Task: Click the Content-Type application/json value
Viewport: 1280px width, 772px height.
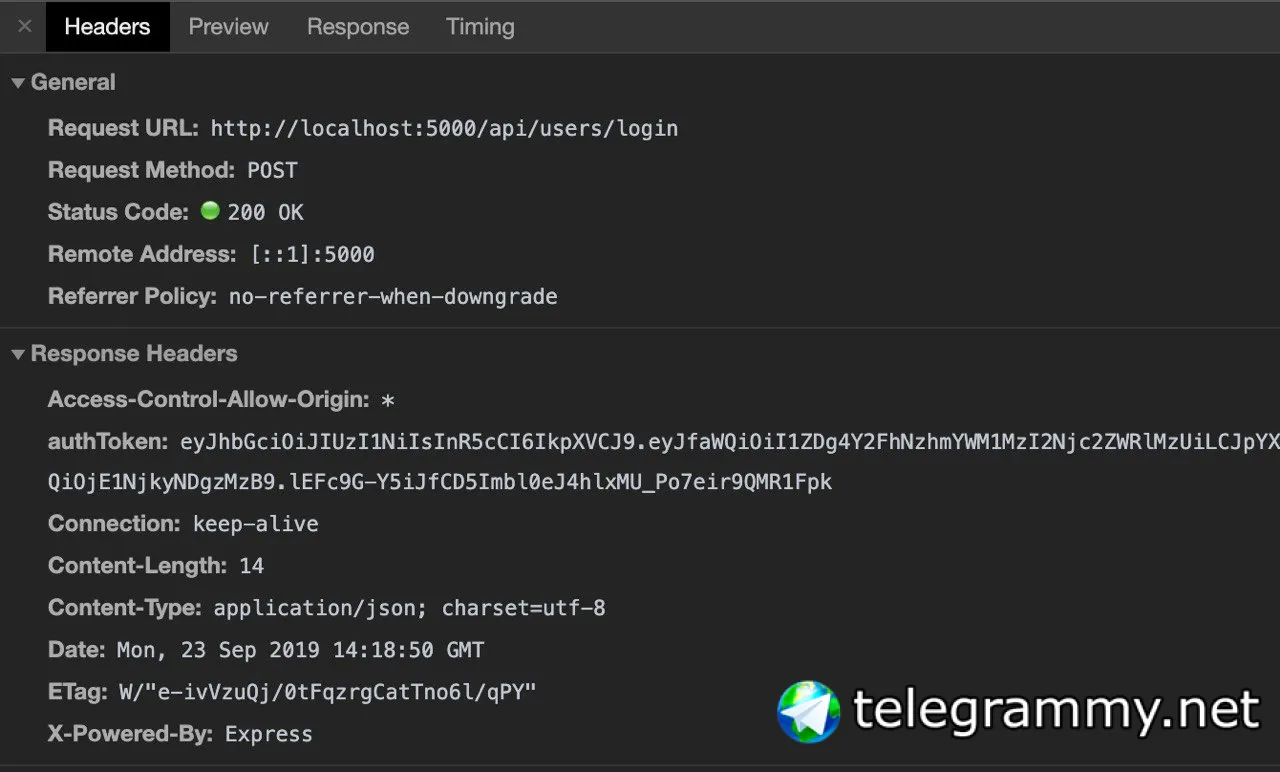Action: 409,608
